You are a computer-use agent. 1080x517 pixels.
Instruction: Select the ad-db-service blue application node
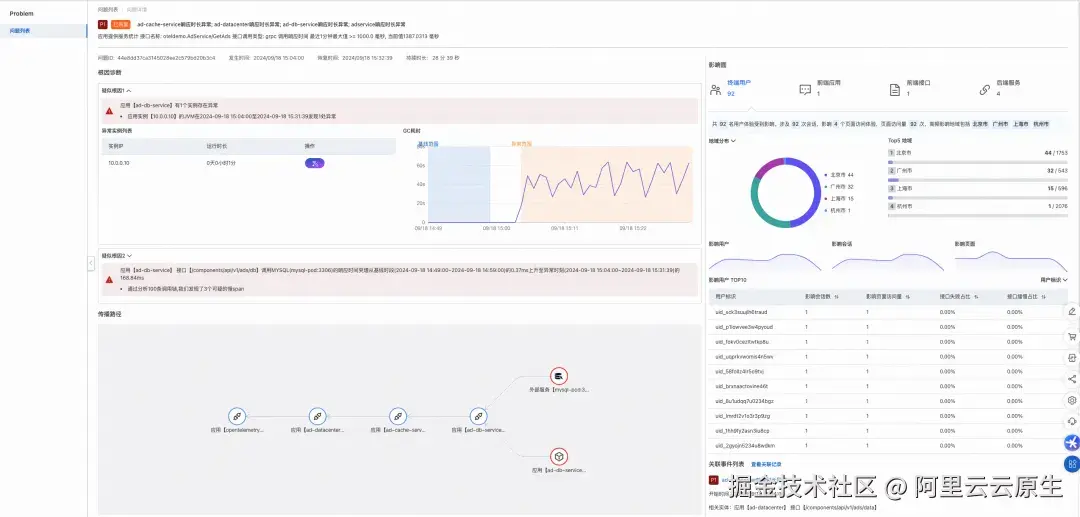pos(478,416)
